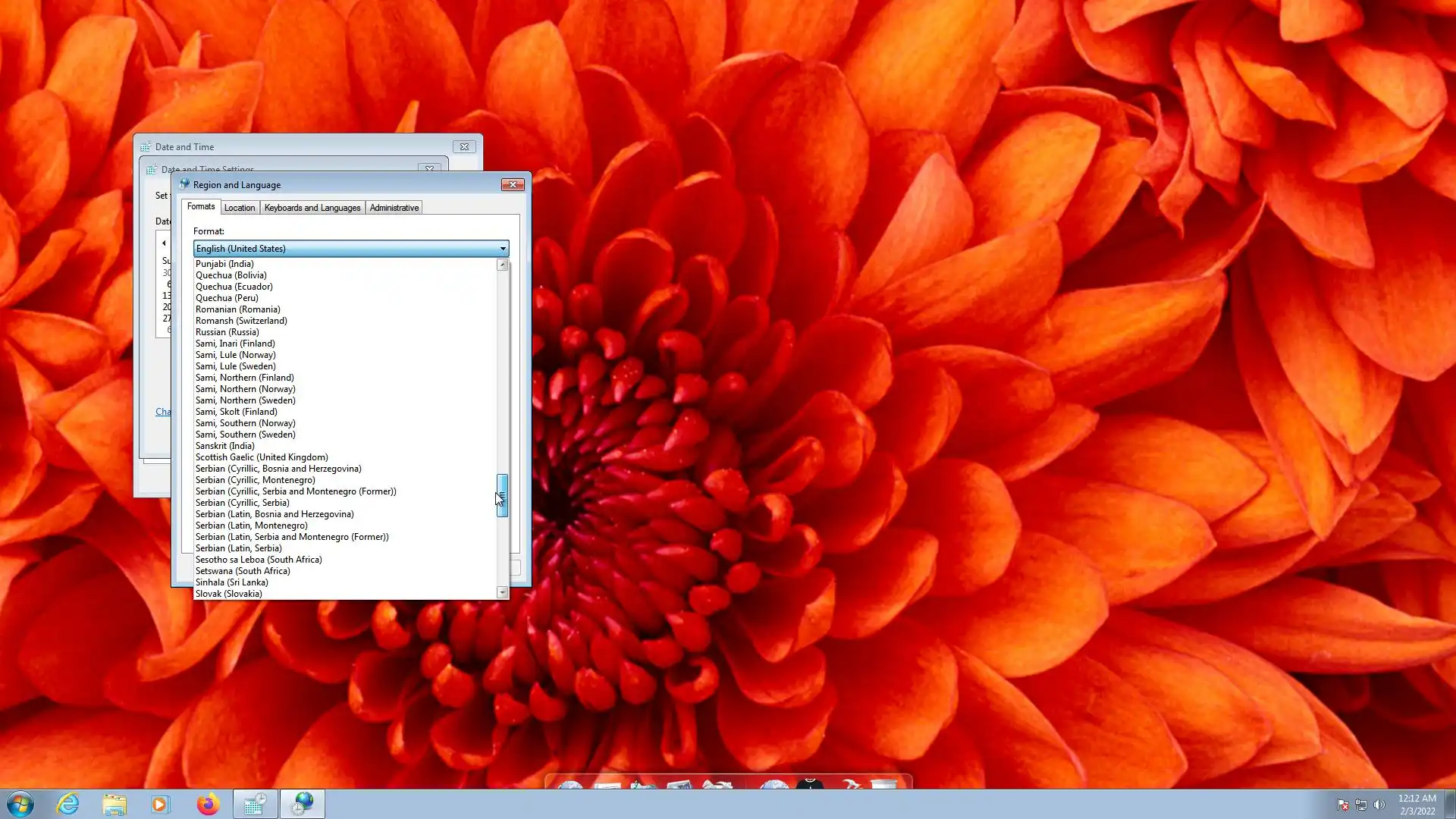Open the Keyboards and Languages tab

click(x=312, y=208)
